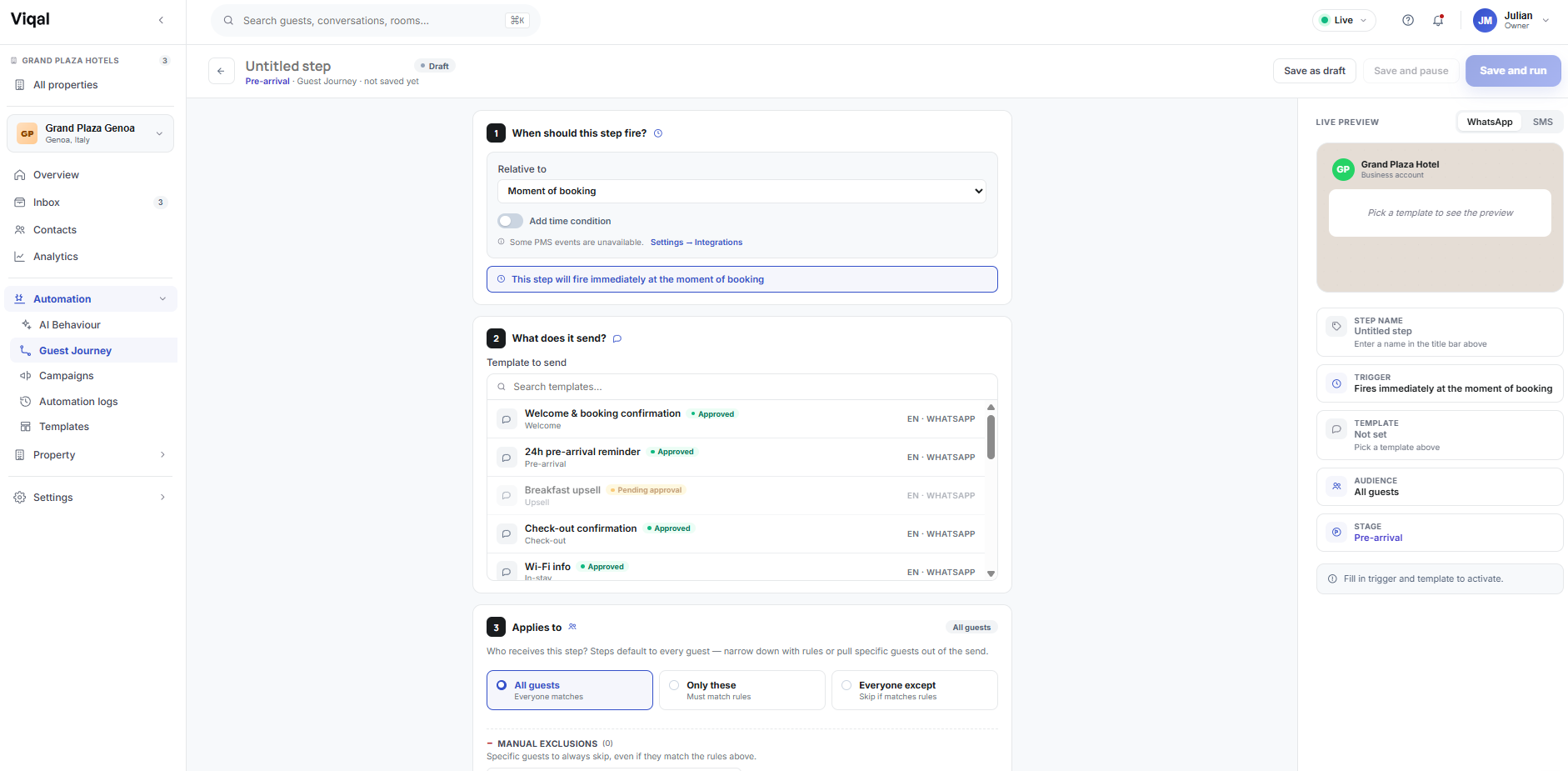Focus the Search templates field
Image resolution: width=1568 pixels, height=771 pixels.
(x=742, y=387)
